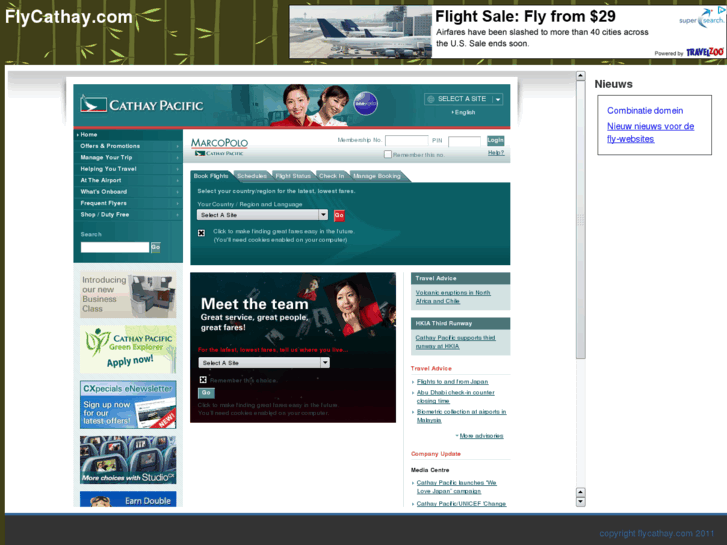
Task: Click scrollbar up arrow at top
Action: [580, 76]
